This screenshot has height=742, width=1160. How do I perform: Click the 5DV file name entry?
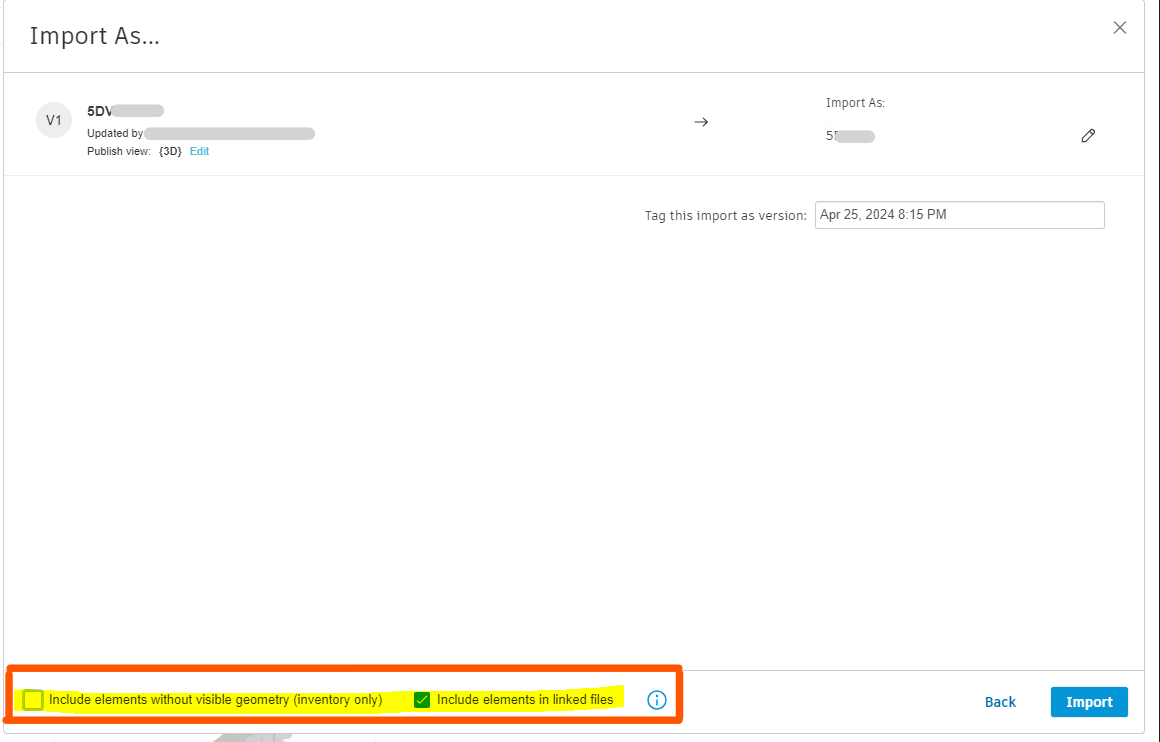pyautogui.click(x=103, y=110)
